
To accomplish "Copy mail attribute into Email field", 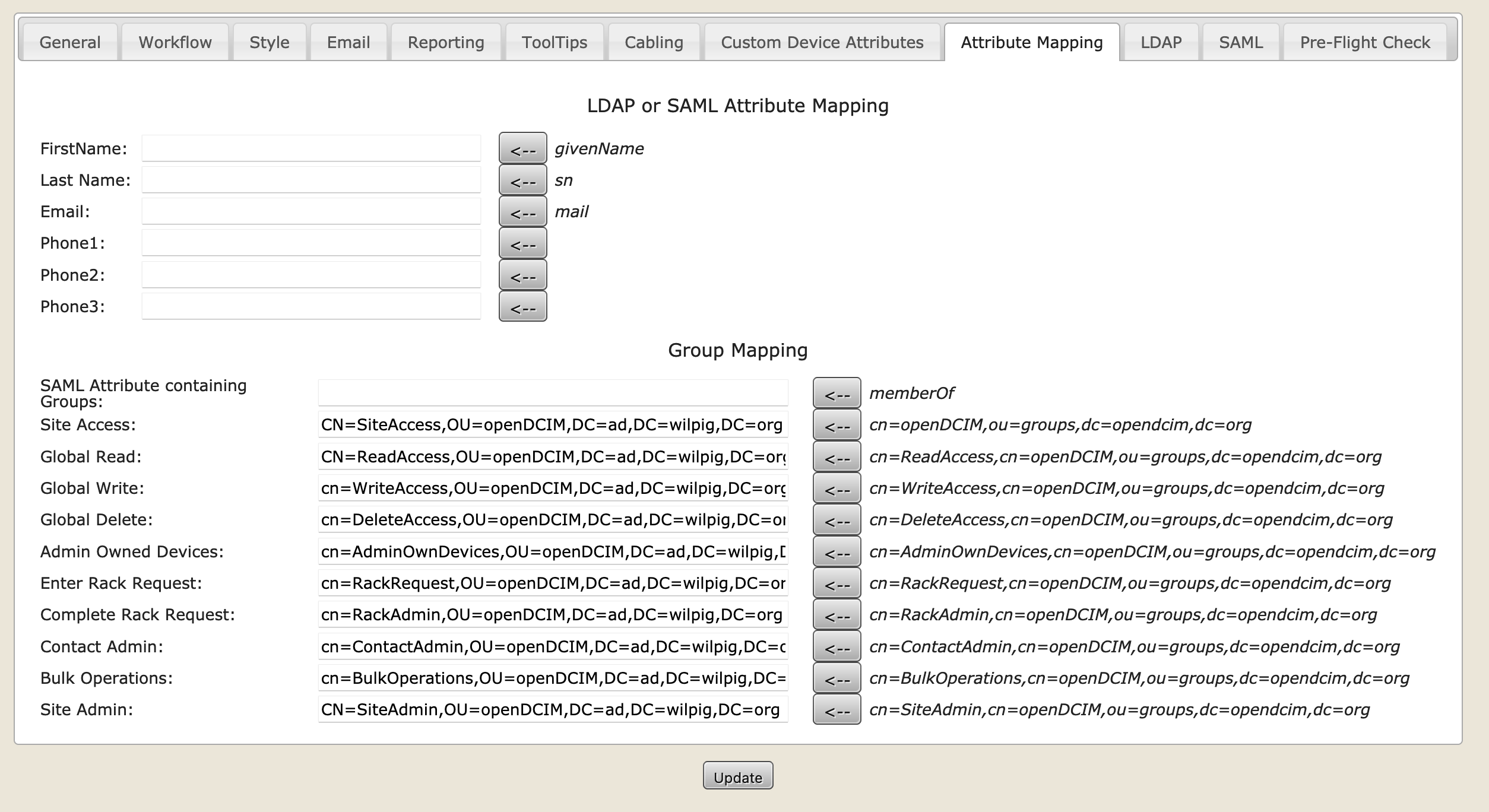I will (x=523, y=211).
